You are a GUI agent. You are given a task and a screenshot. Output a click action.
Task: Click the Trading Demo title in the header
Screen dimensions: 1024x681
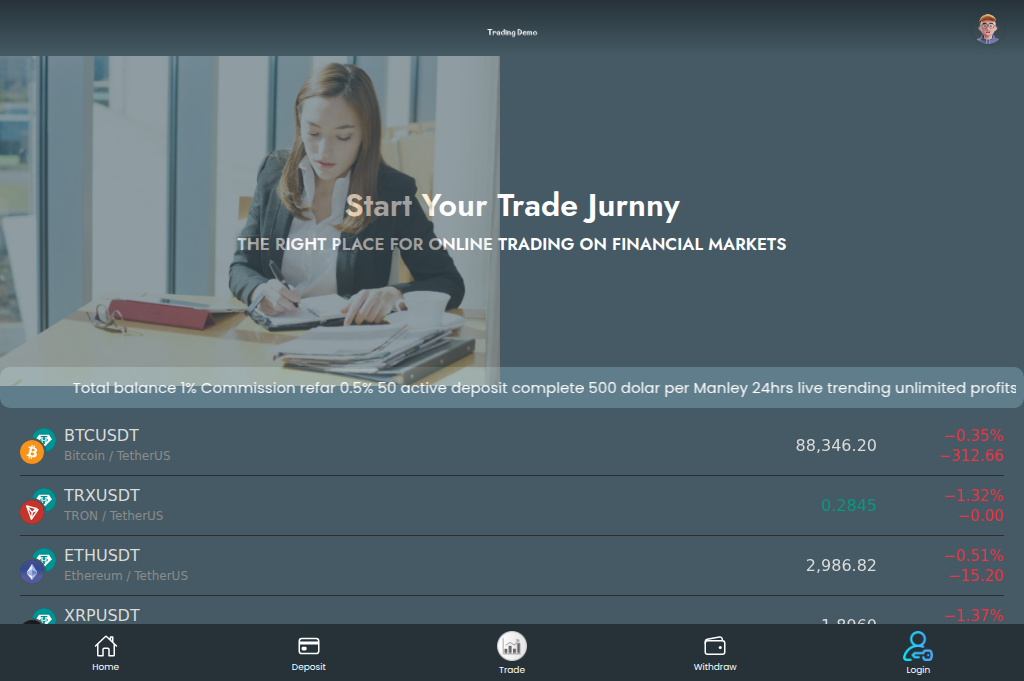pyautogui.click(x=511, y=31)
